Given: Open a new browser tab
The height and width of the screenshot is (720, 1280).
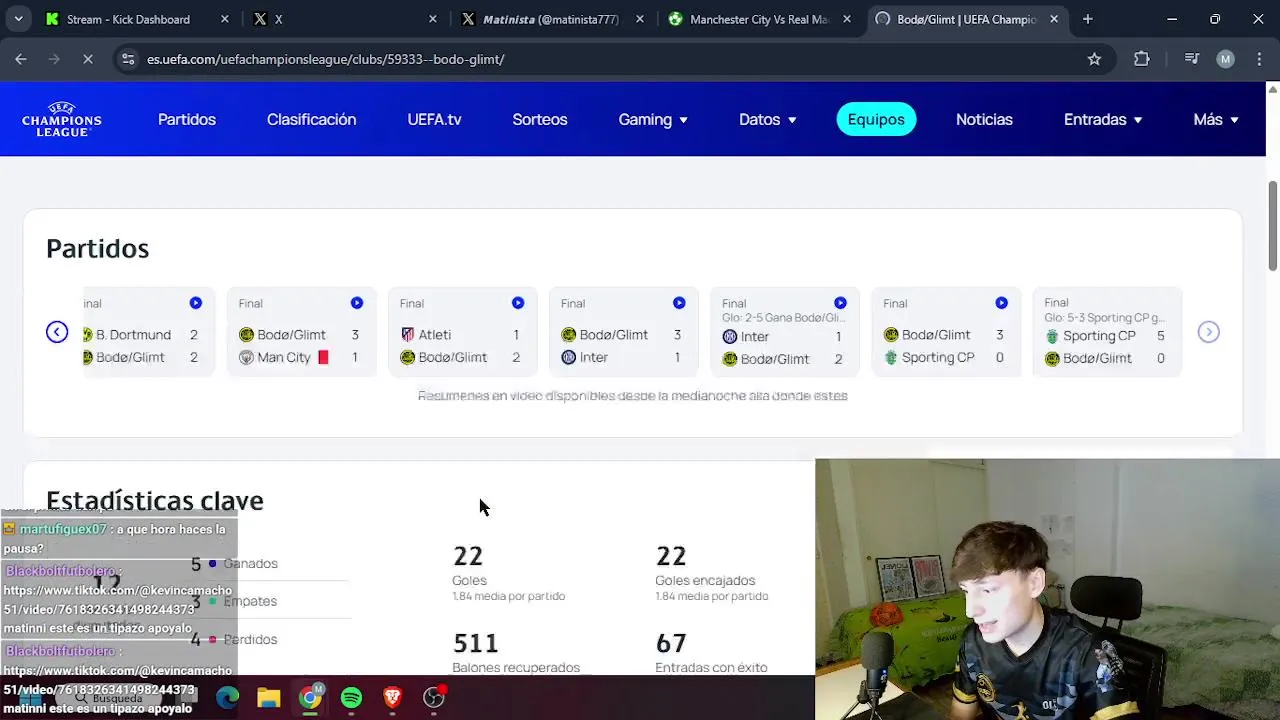Looking at the screenshot, I should tap(1088, 19).
